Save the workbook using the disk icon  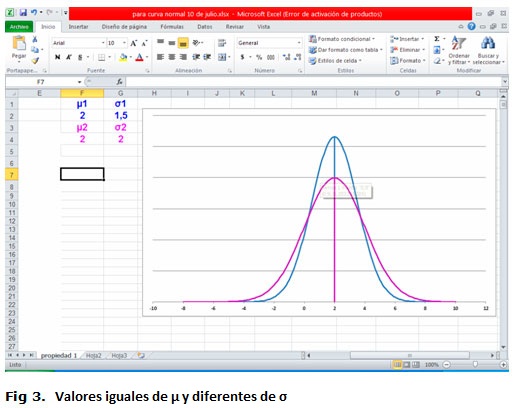[x=23, y=13]
